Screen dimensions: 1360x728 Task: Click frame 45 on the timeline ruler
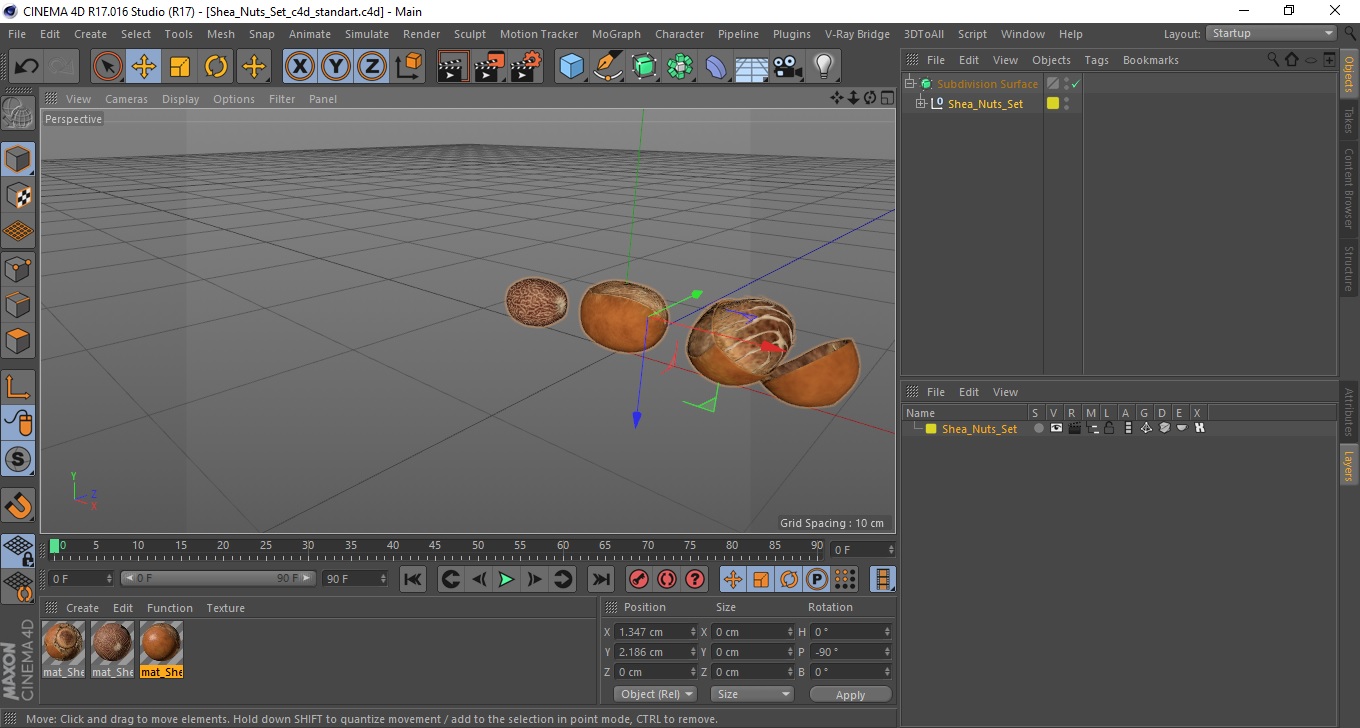(x=436, y=546)
